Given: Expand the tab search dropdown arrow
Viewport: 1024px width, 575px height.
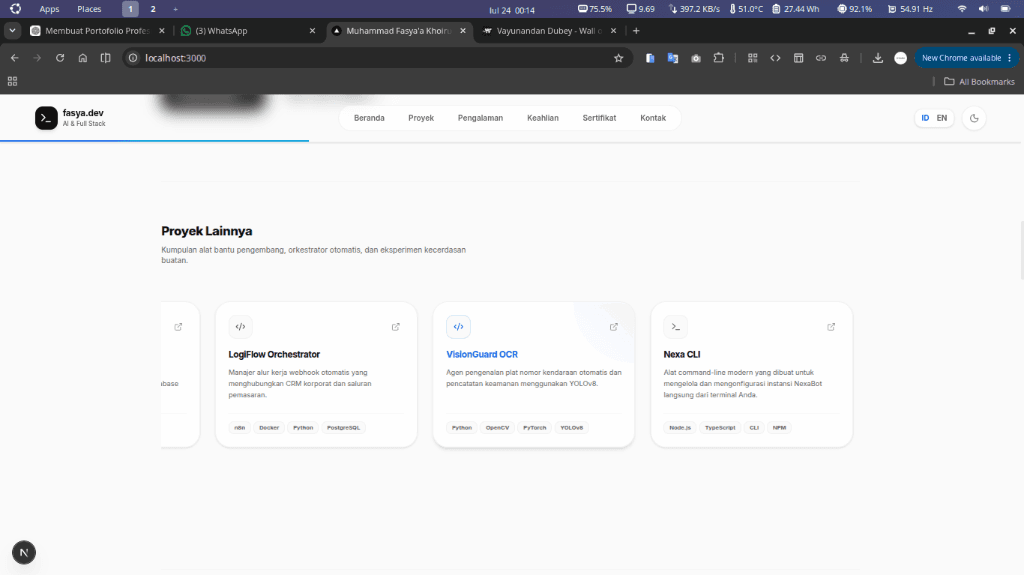Looking at the screenshot, I should (x=12, y=31).
